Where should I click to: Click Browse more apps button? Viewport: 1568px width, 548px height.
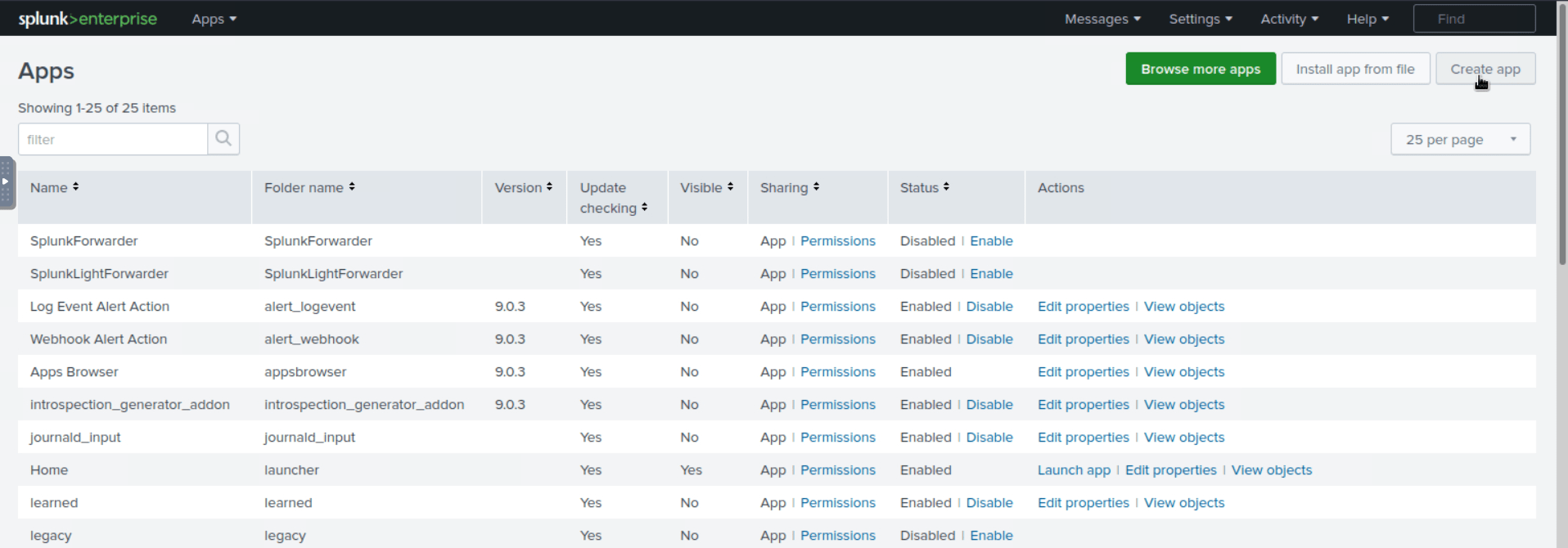1201,69
